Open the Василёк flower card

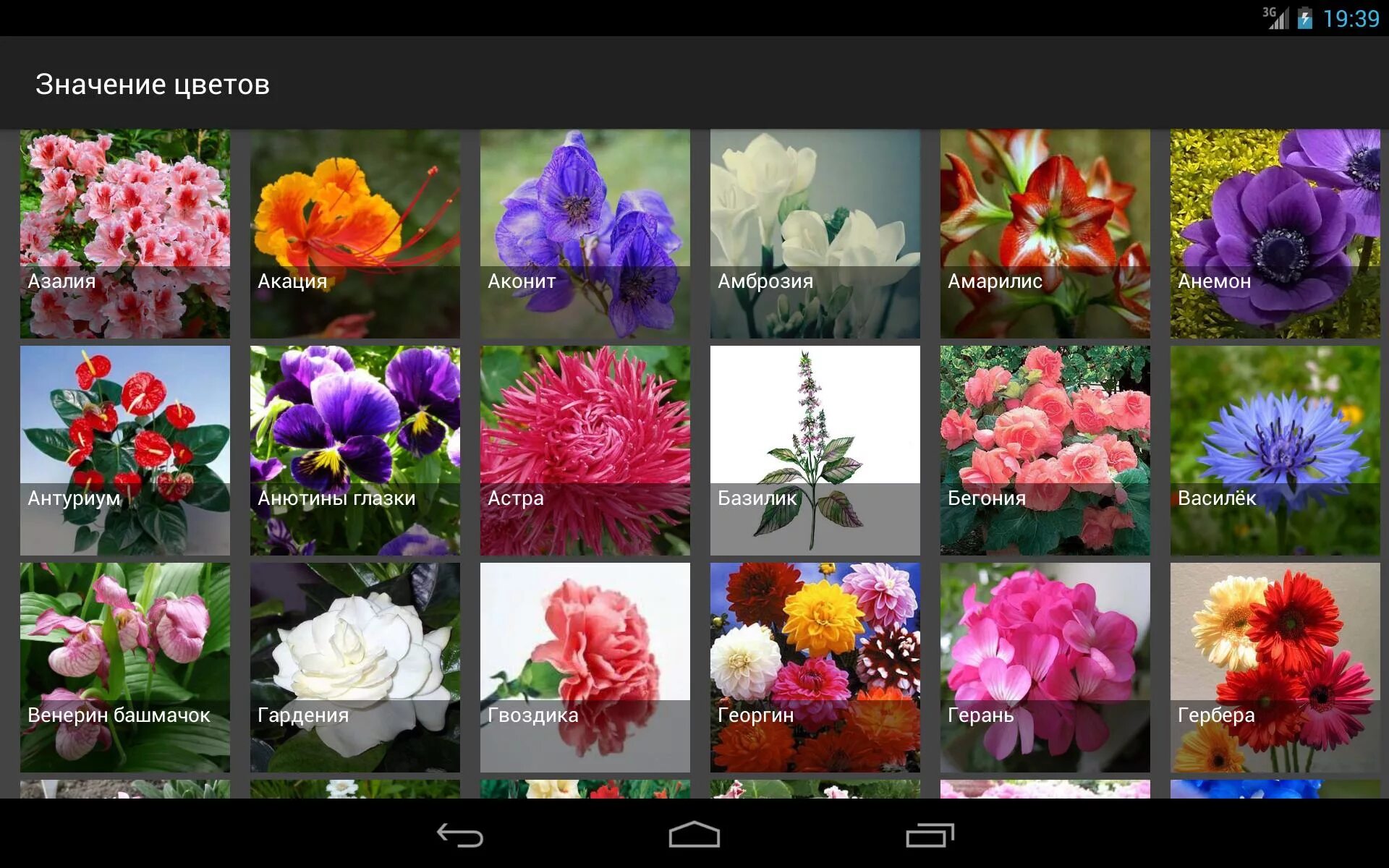pos(1275,451)
